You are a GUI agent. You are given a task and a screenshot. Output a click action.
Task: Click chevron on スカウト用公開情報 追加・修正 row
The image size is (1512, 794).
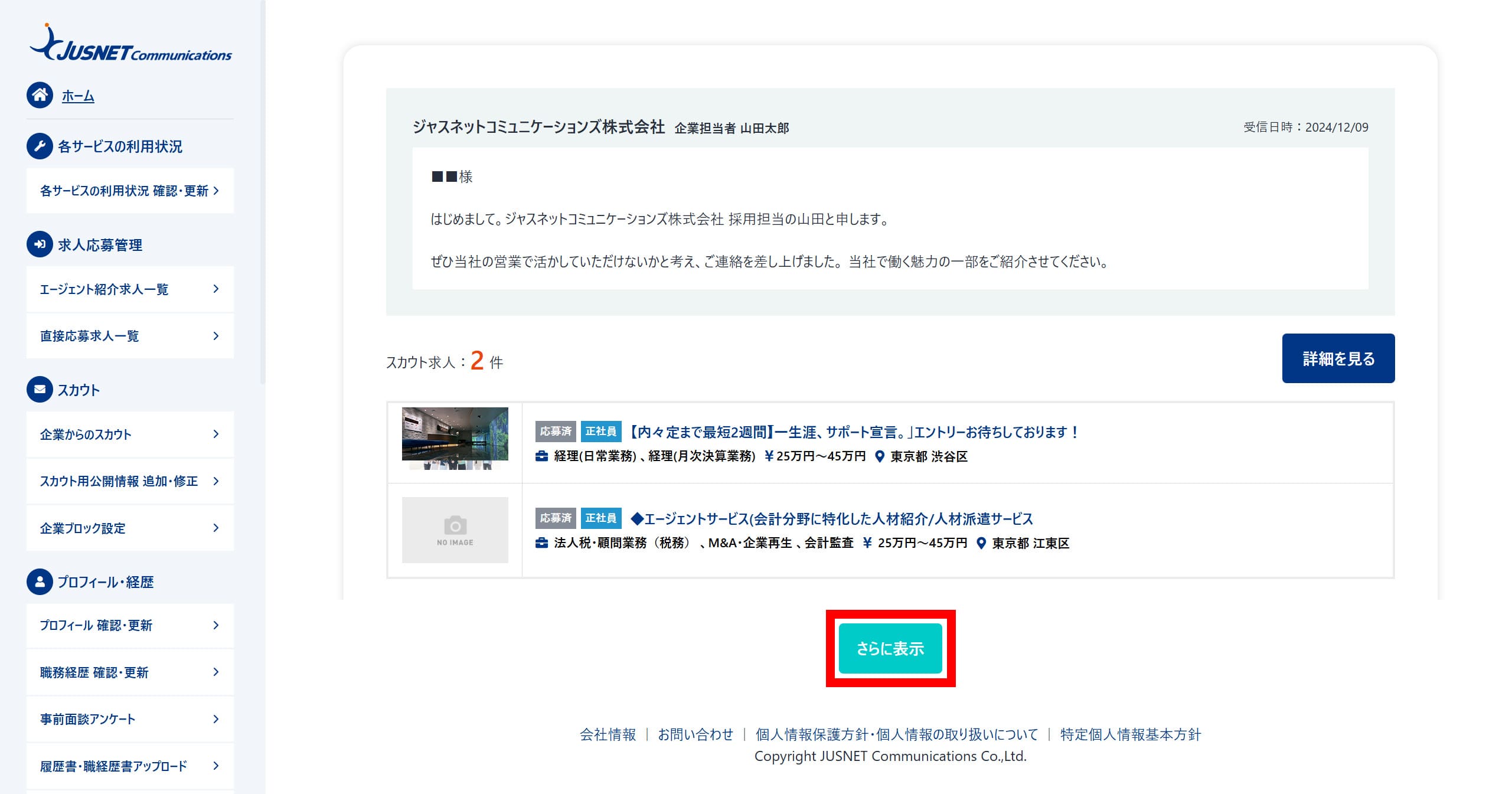point(215,481)
